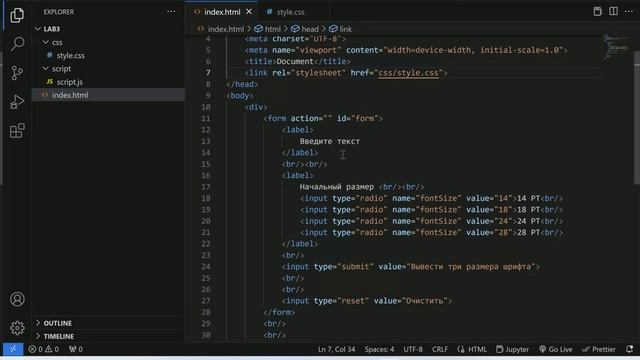Click the open preview icon in editor toolbar
This screenshot has height=360, width=640.
597,11
